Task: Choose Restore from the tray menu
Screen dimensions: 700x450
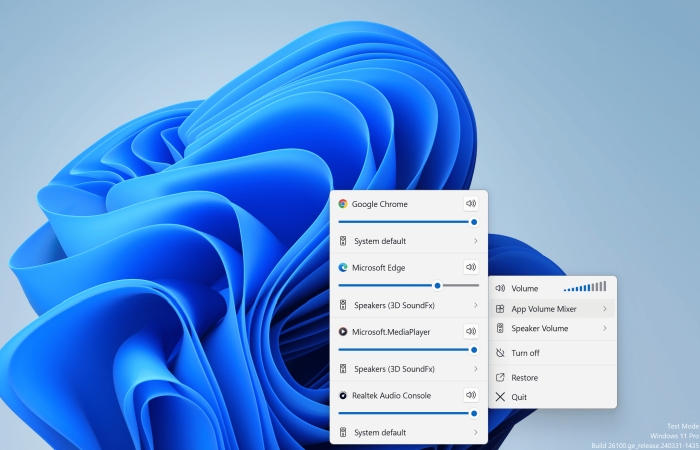Action: [x=553, y=378]
